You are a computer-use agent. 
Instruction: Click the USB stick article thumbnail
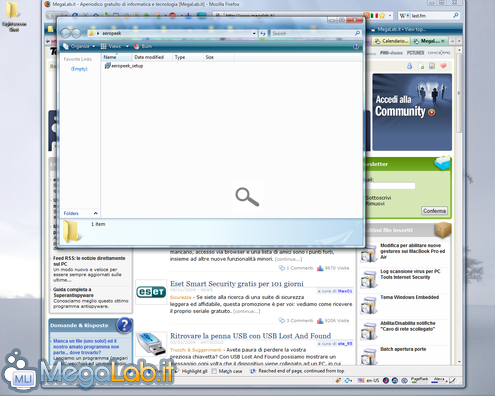coord(151,344)
